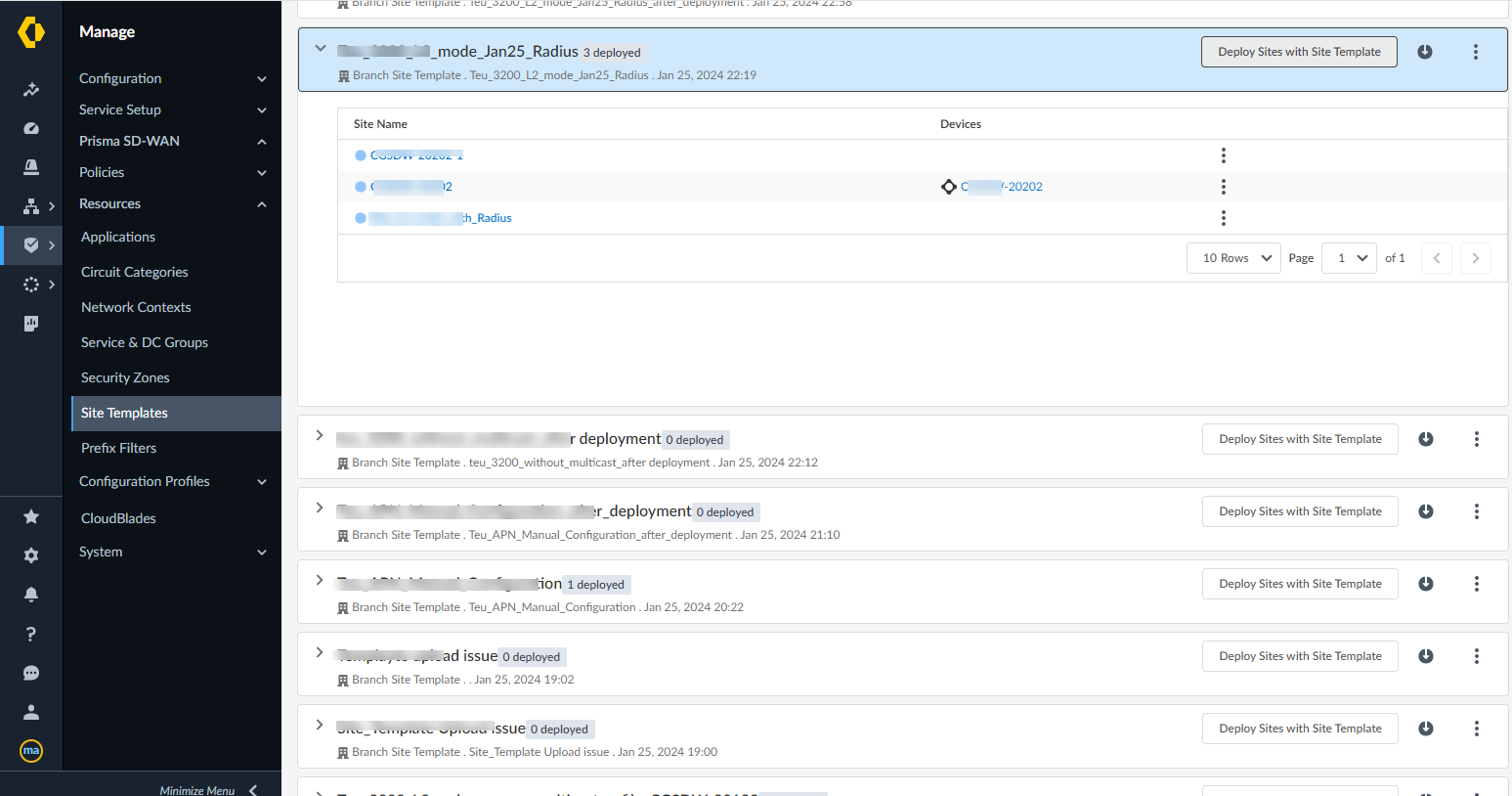The height and width of the screenshot is (796, 1512).
Task: Go to previous page of sites table
Action: [1437, 258]
